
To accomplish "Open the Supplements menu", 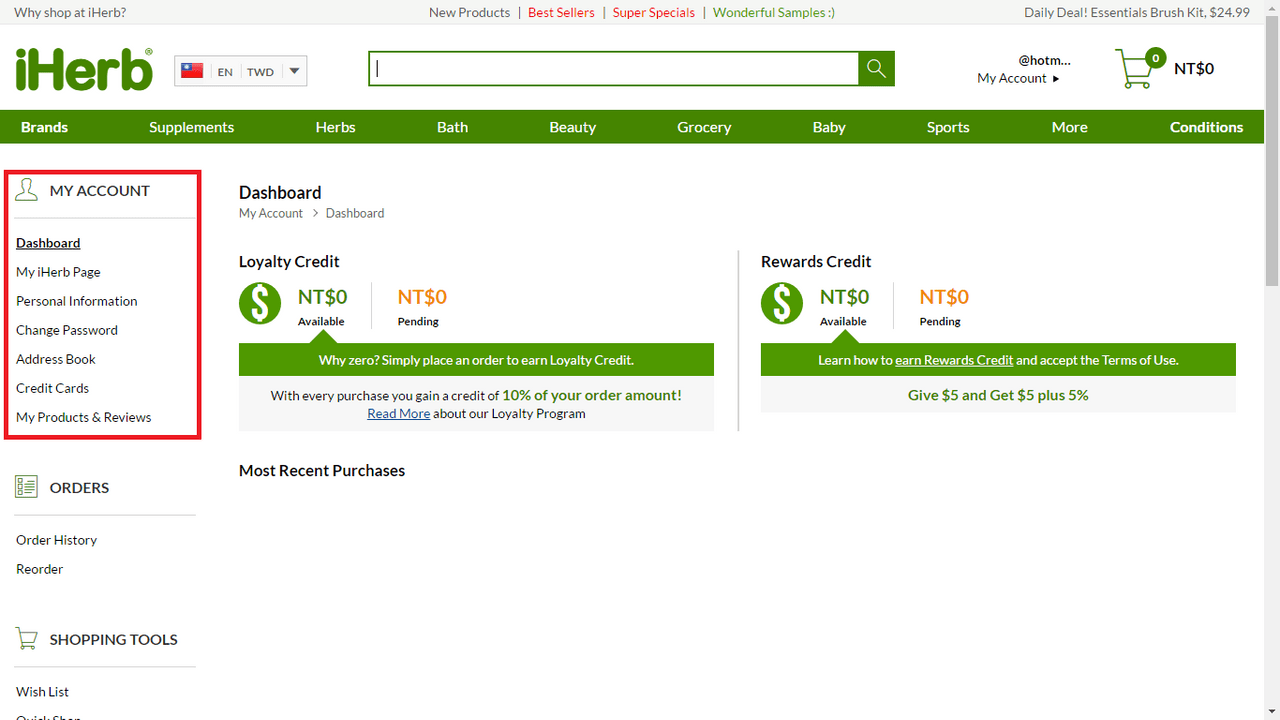I will [192, 127].
